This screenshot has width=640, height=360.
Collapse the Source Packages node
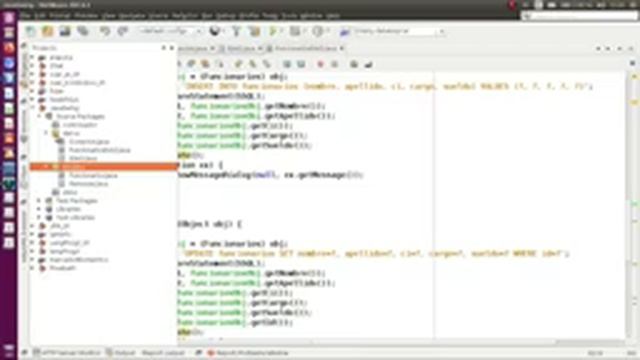tap(39, 116)
